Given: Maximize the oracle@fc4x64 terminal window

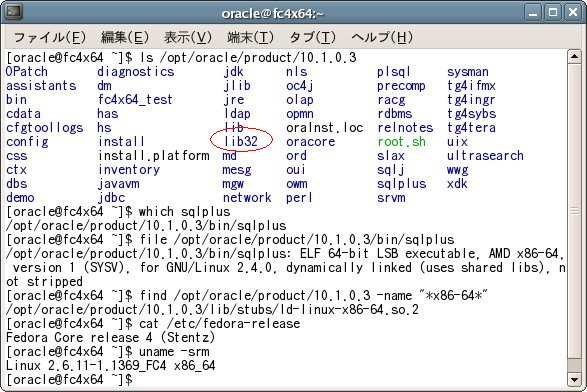Looking at the screenshot, I should click(x=553, y=13).
